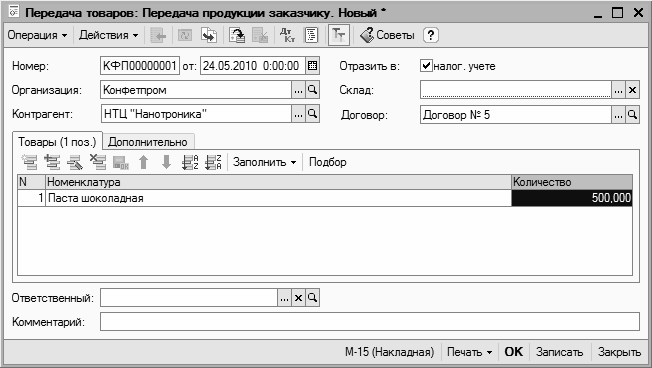Viewport: 652px width, 368px height.
Task: Open the Операция dropdown menu
Action: click(37, 35)
